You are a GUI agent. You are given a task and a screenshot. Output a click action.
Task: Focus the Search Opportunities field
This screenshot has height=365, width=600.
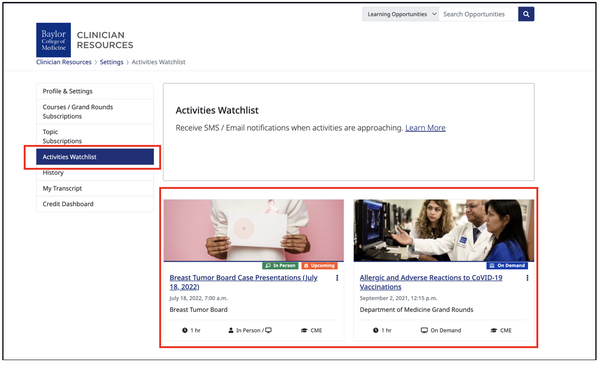(478, 14)
